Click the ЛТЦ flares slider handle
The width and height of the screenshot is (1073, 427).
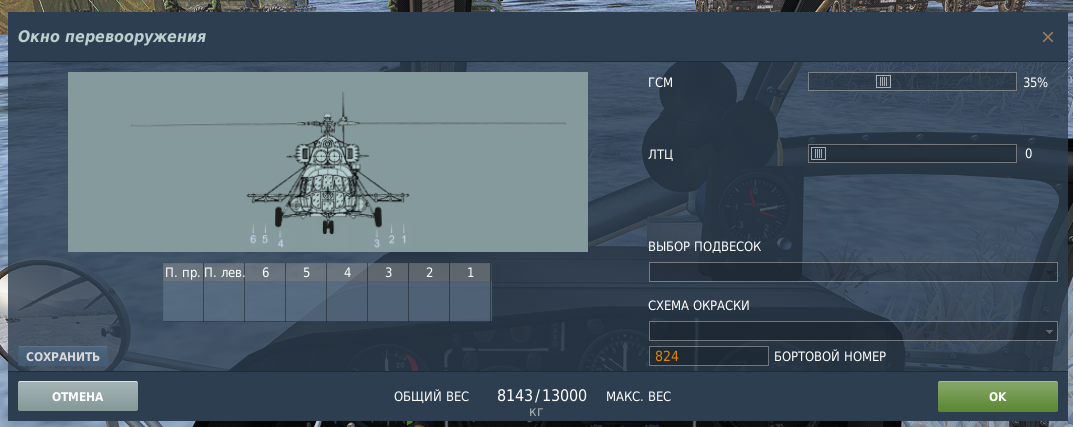click(818, 154)
